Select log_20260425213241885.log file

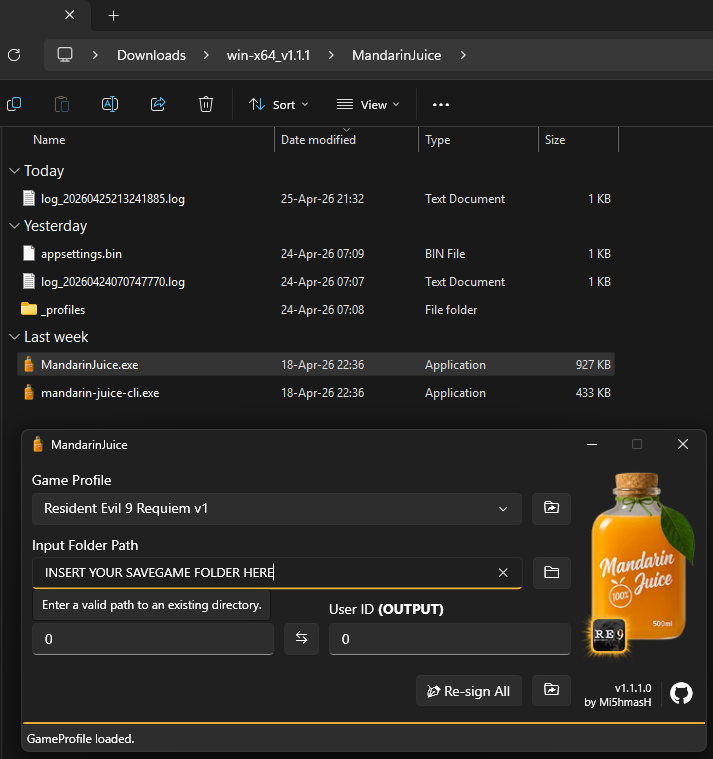click(x=316, y=198)
